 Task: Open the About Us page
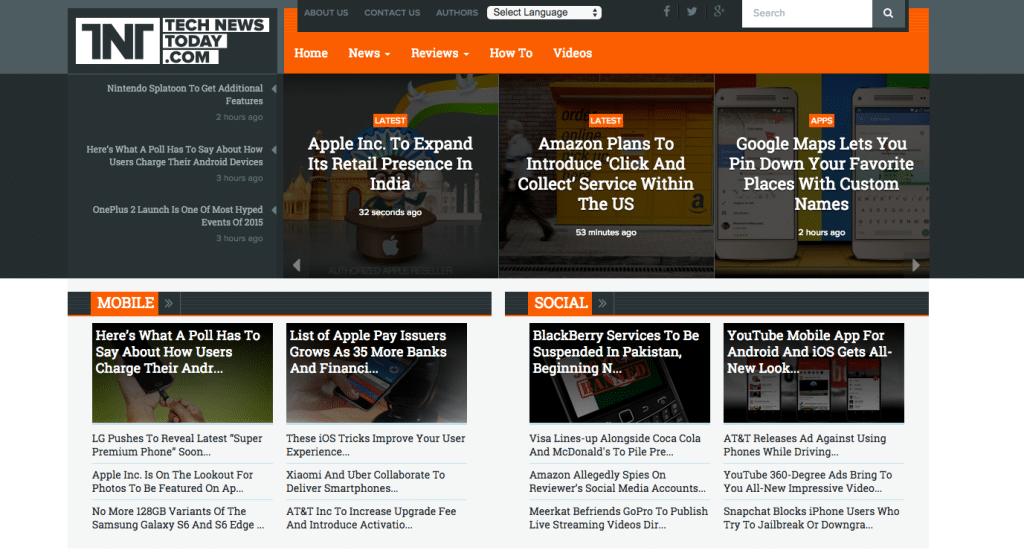326,12
